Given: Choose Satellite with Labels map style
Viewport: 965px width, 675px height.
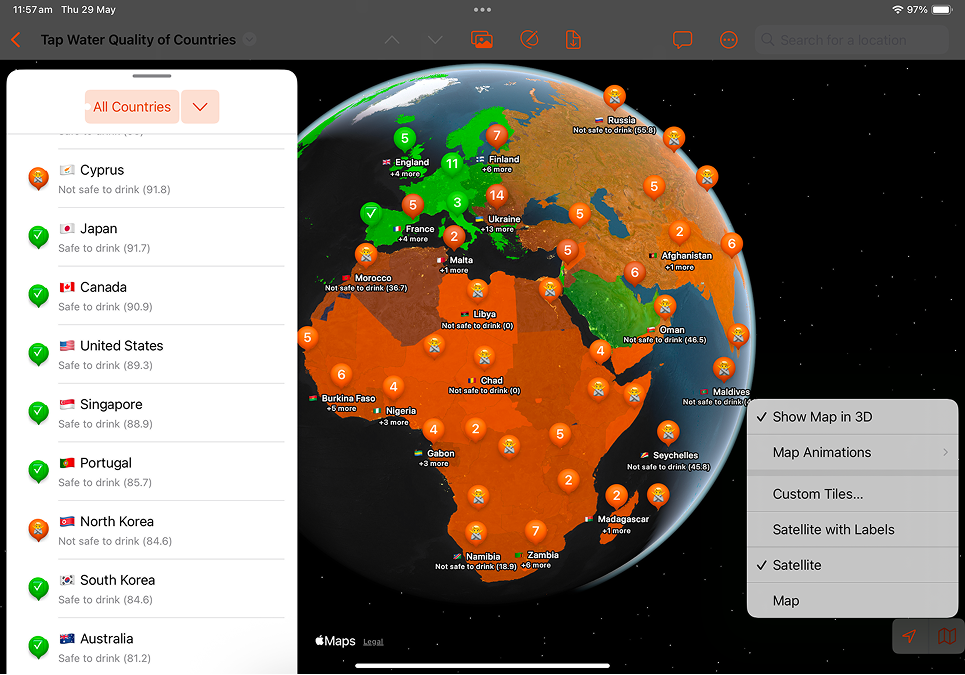Looking at the screenshot, I should pyautogui.click(x=852, y=529).
